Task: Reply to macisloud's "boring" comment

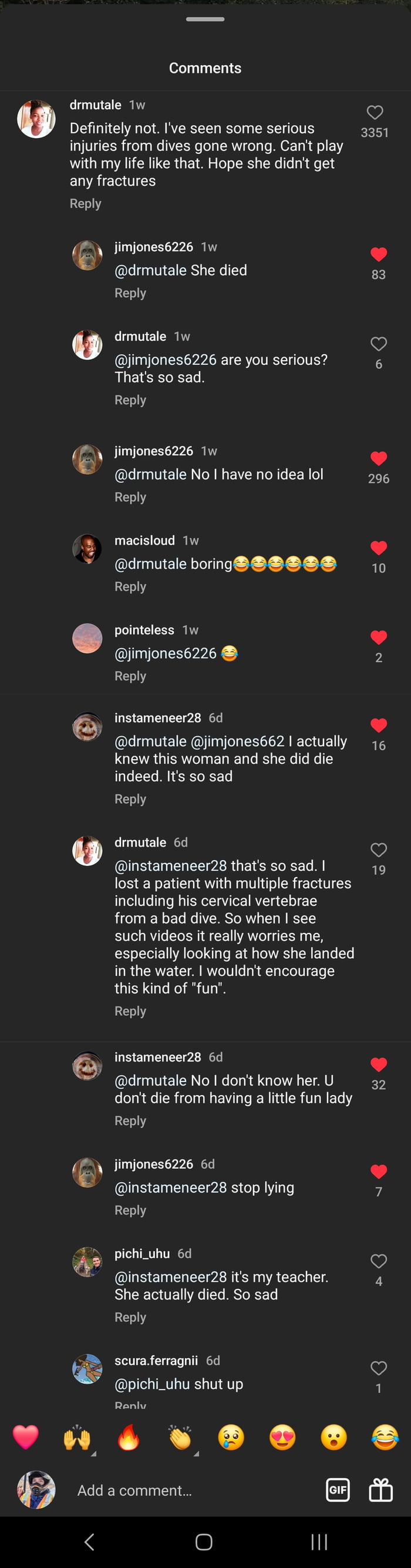Action: [x=130, y=586]
